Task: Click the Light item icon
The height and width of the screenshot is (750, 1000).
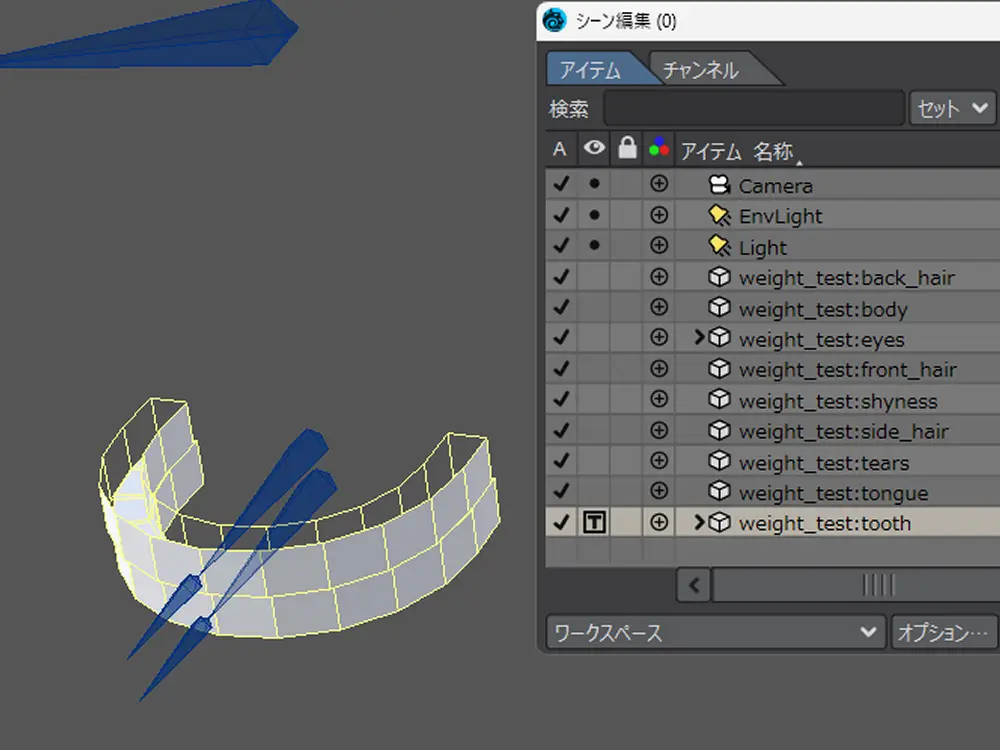Action: (x=718, y=247)
